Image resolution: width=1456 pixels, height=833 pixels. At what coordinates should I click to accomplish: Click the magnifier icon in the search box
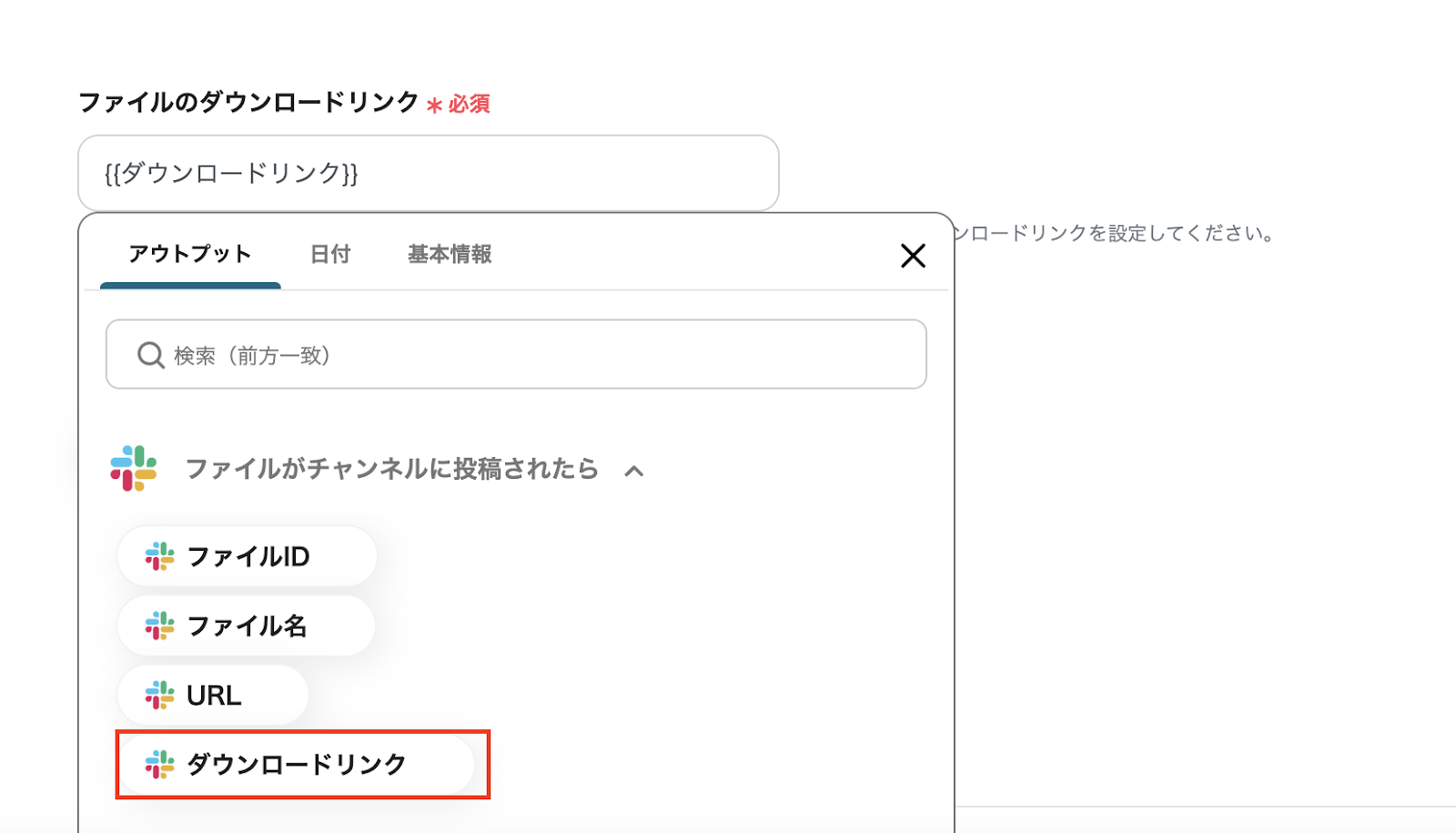click(x=150, y=355)
